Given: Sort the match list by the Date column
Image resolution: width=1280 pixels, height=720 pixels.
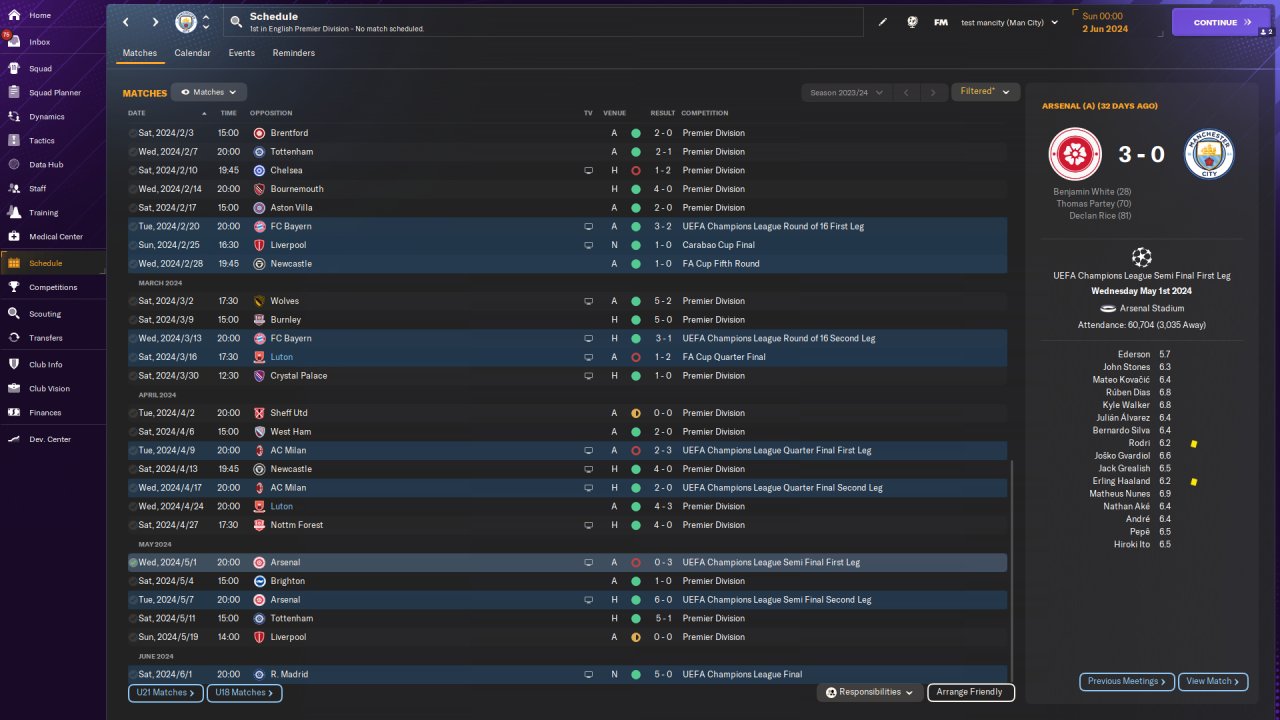Looking at the screenshot, I should point(137,113).
